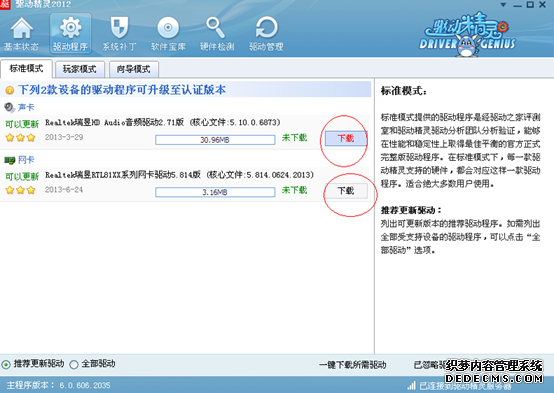Open the 软件宝库 disc icon
Viewport: 554px width, 393px height.
(x=168, y=28)
